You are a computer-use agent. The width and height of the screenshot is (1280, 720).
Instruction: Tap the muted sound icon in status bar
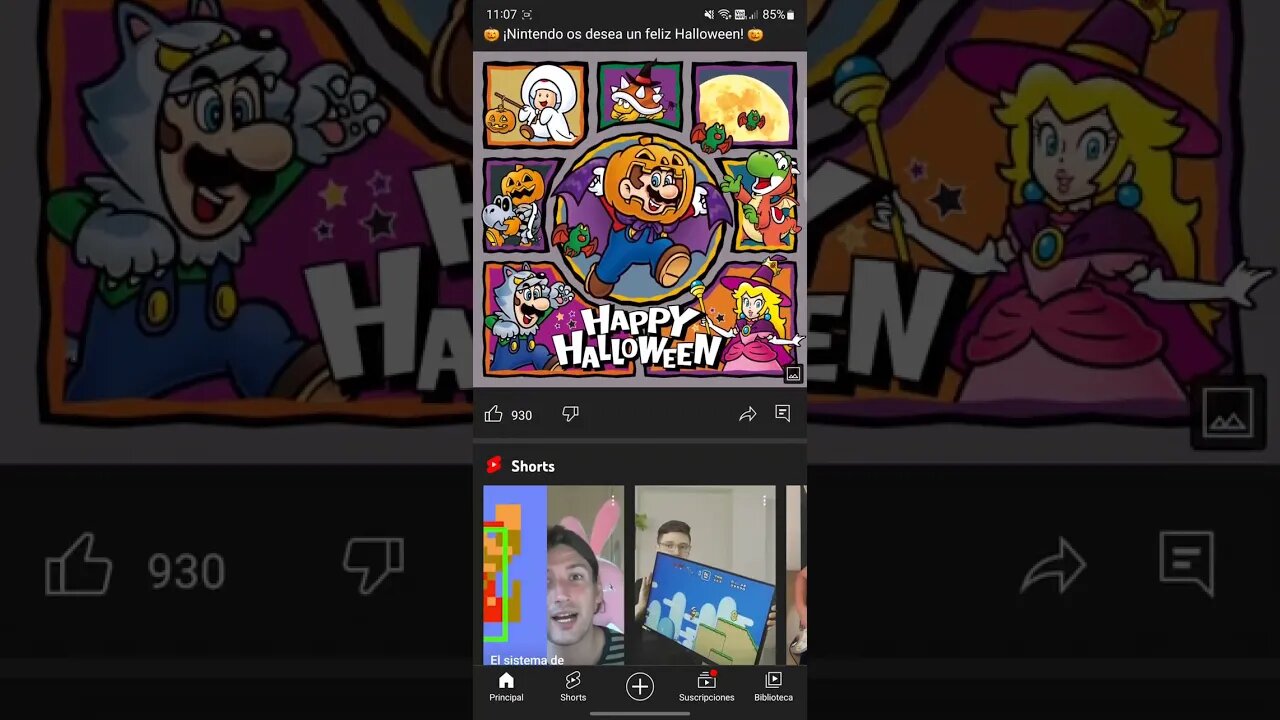coord(709,15)
